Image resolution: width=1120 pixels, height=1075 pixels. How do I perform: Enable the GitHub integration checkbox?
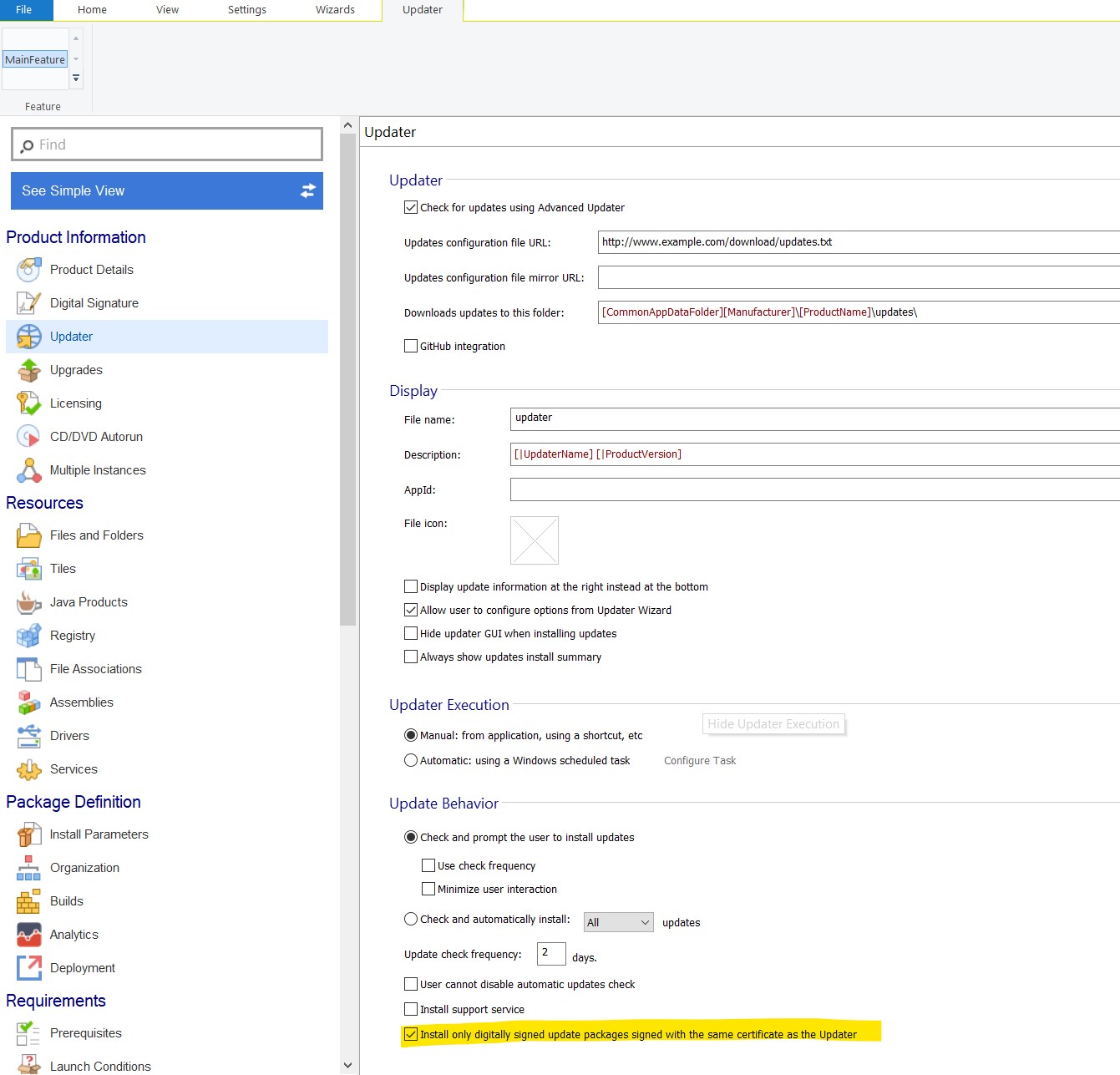(411, 346)
